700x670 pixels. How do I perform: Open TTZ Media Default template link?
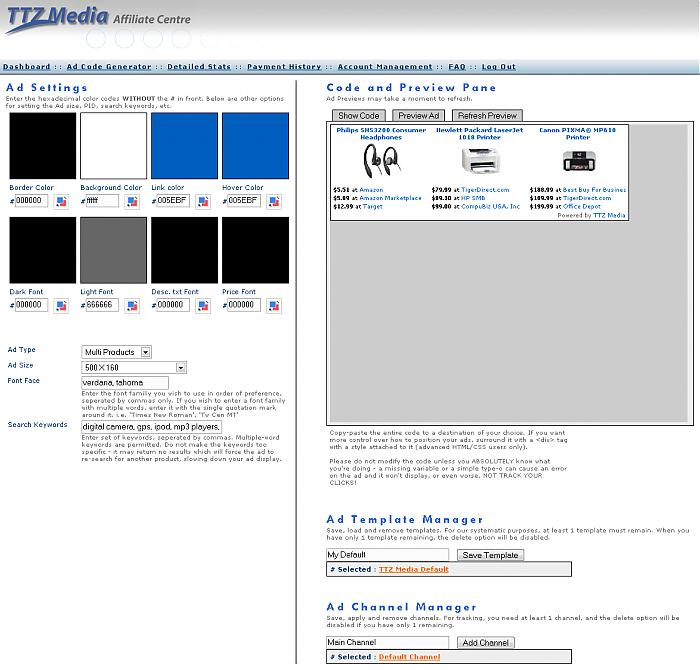413,569
